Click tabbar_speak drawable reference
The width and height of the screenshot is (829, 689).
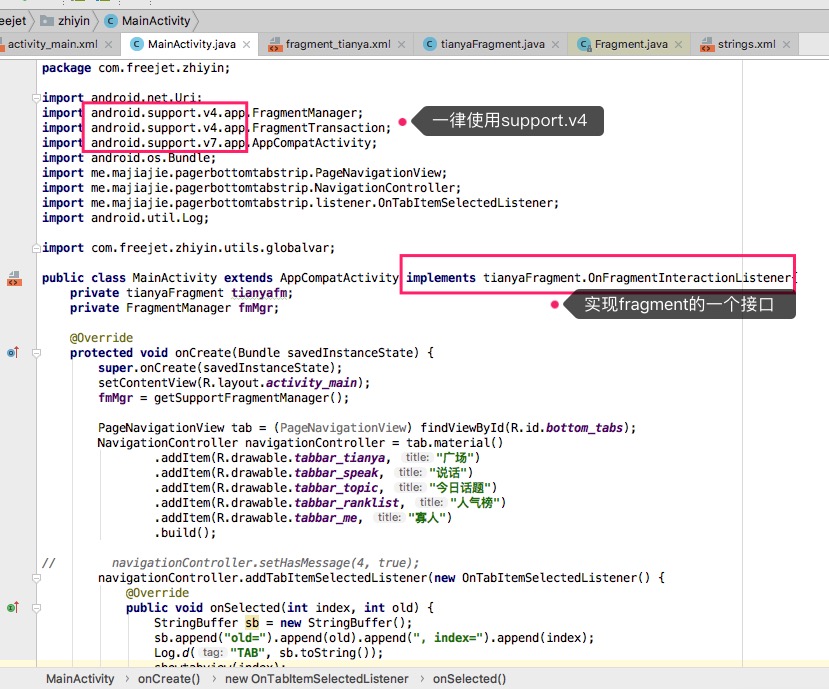click(x=336, y=473)
